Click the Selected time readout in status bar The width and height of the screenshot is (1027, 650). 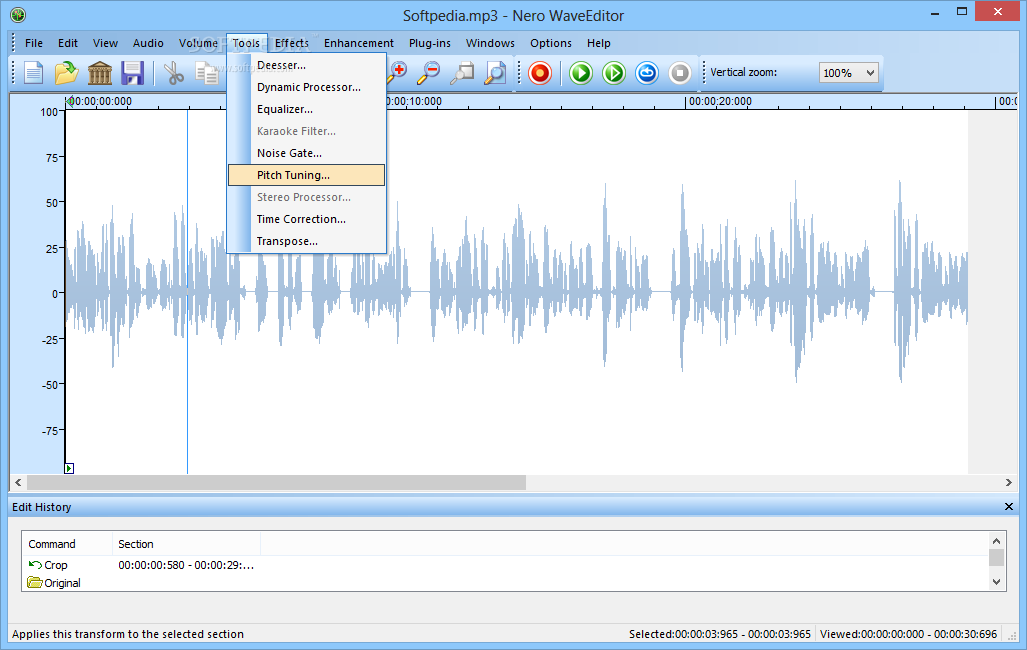[x=720, y=634]
